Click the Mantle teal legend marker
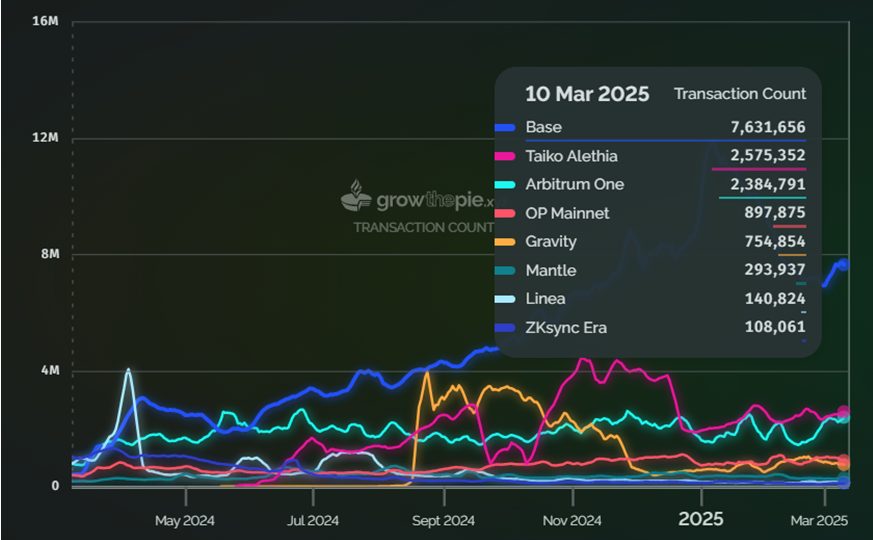 (506, 270)
